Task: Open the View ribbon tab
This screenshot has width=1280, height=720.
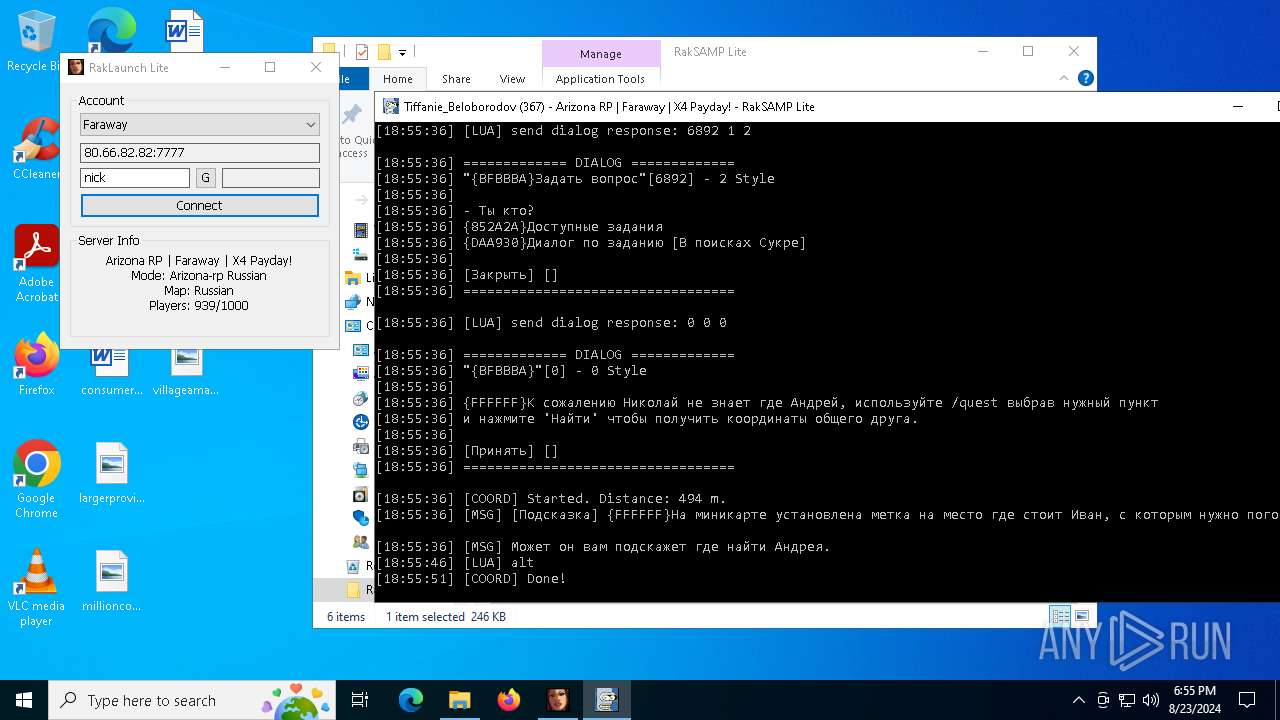Action: [x=512, y=79]
